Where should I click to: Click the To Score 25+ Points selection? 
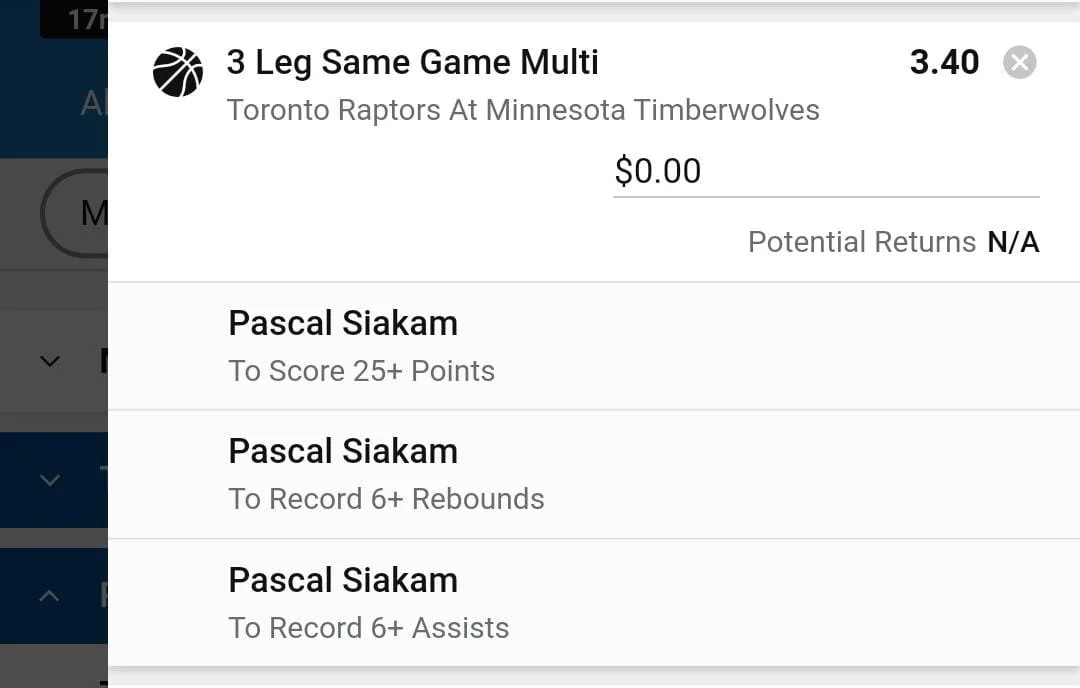pos(361,371)
